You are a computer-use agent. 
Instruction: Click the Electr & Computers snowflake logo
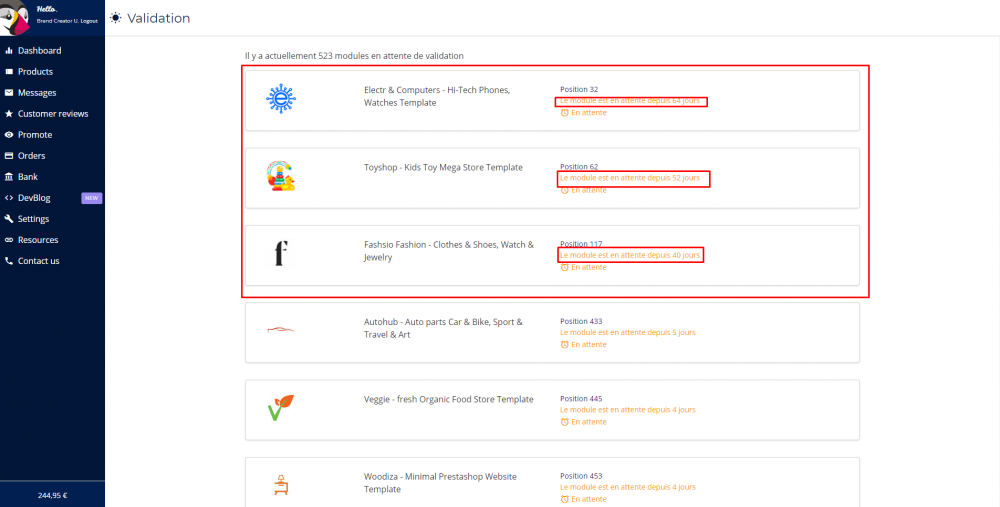(281, 98)
